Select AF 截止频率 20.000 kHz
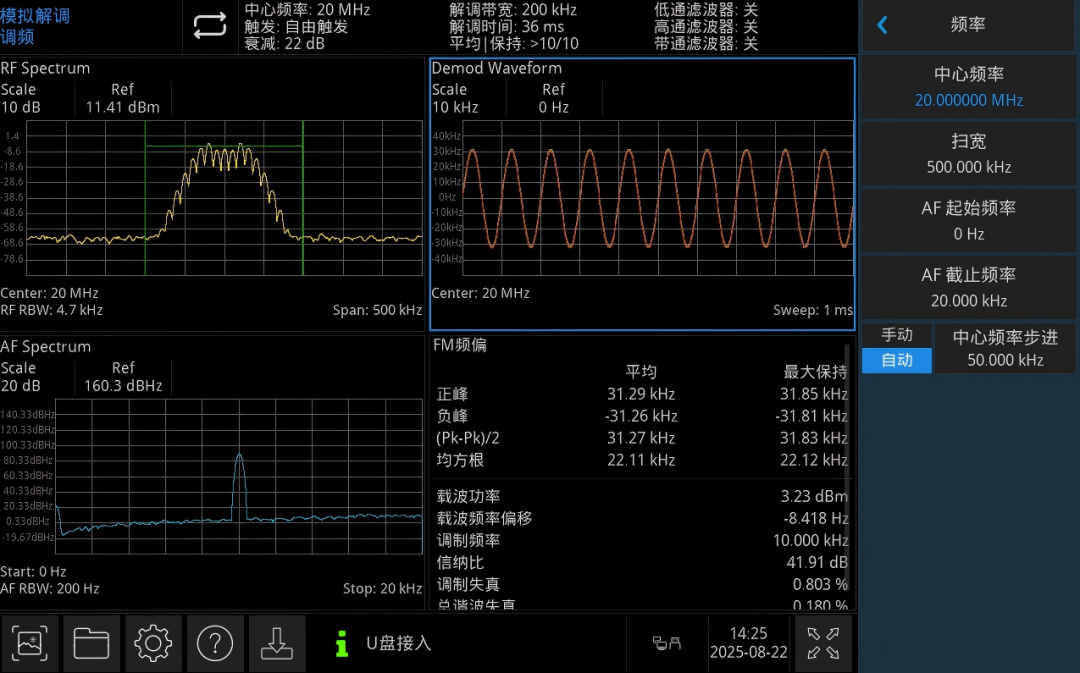This screenshot has height=673, width=1080. 968,287
